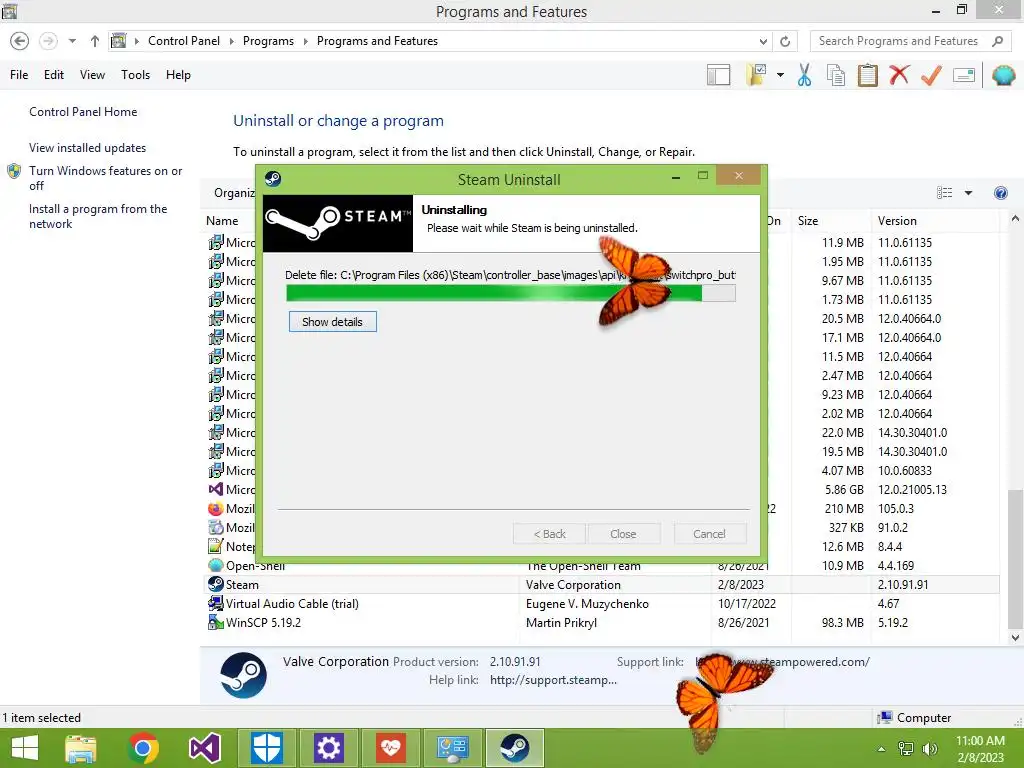The height and width of the screenshot is (768, 1024).
Task: Click the Search Programs and Features field
Action: tap(909, 41)
